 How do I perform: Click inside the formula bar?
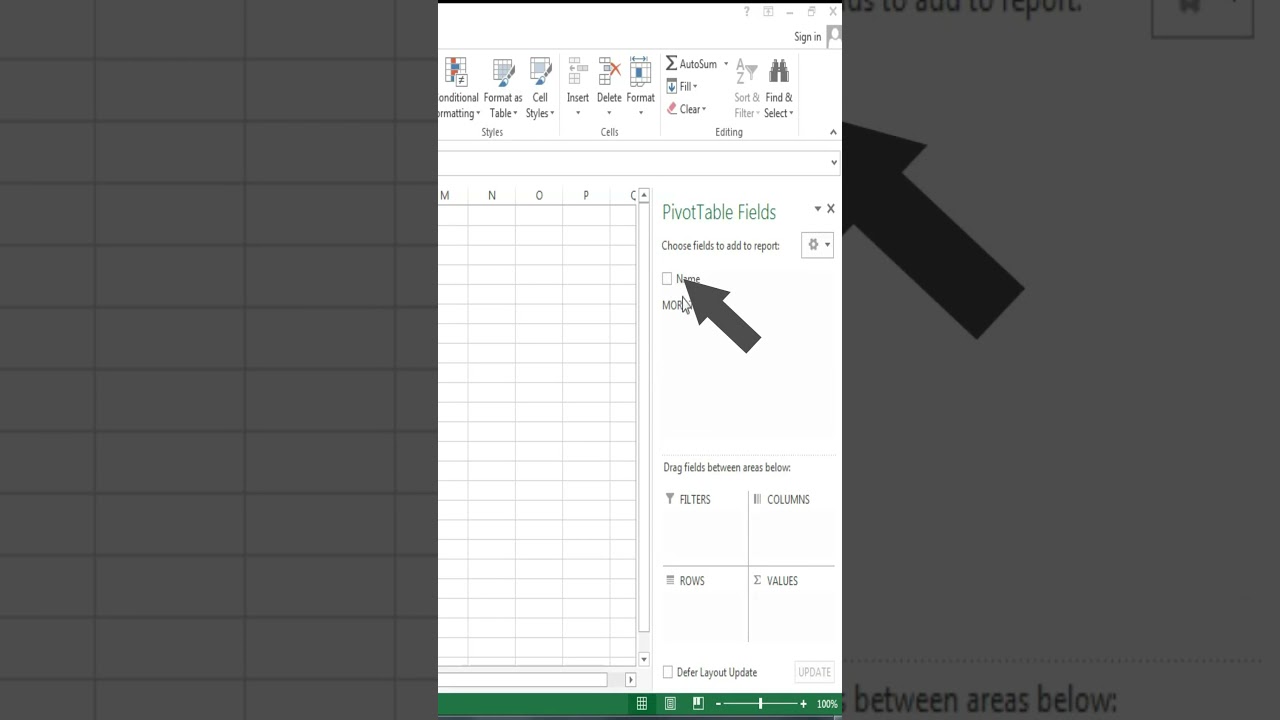pos(632,162)
